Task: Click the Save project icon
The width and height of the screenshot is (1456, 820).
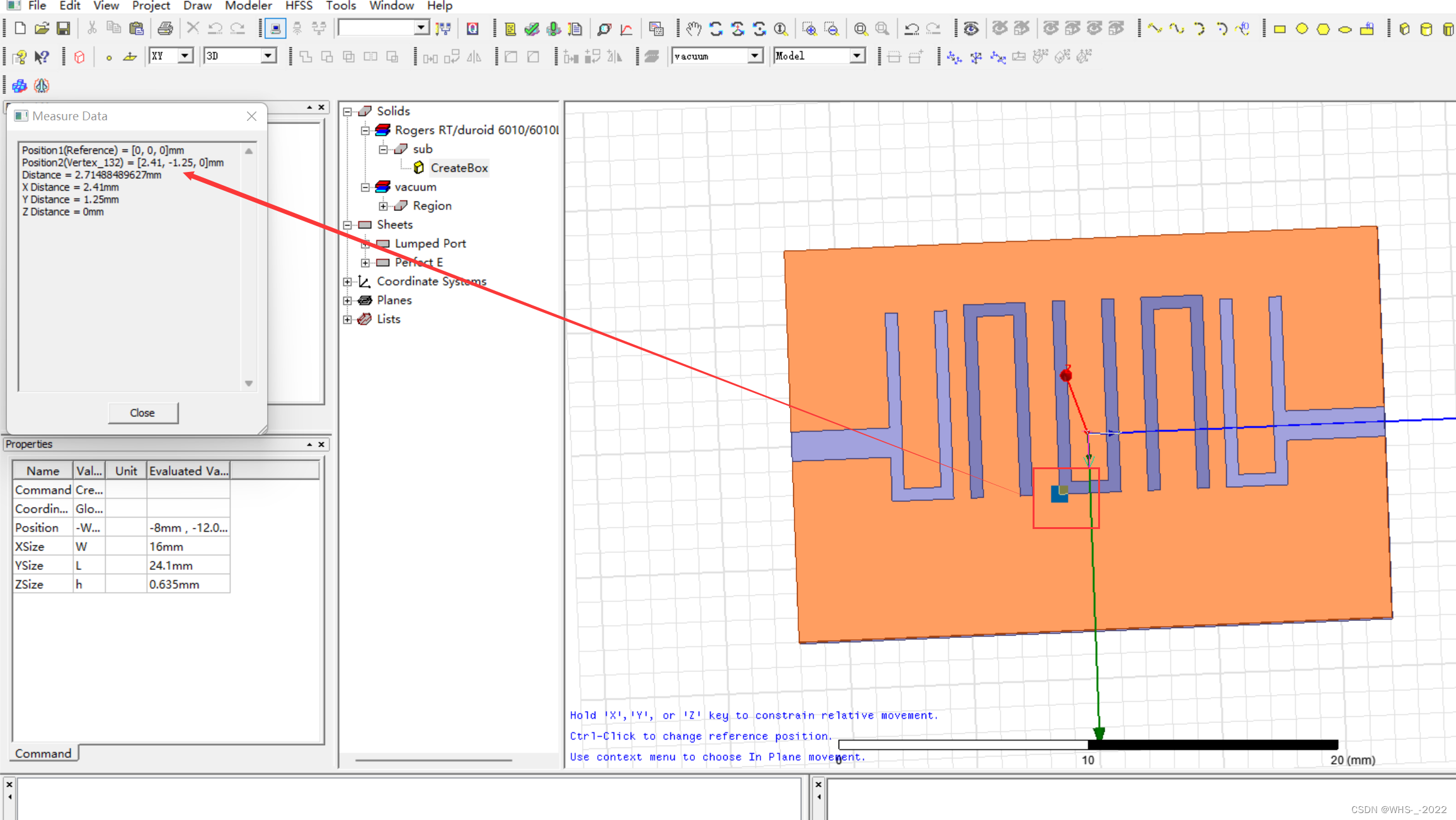Action: (63, 28)
